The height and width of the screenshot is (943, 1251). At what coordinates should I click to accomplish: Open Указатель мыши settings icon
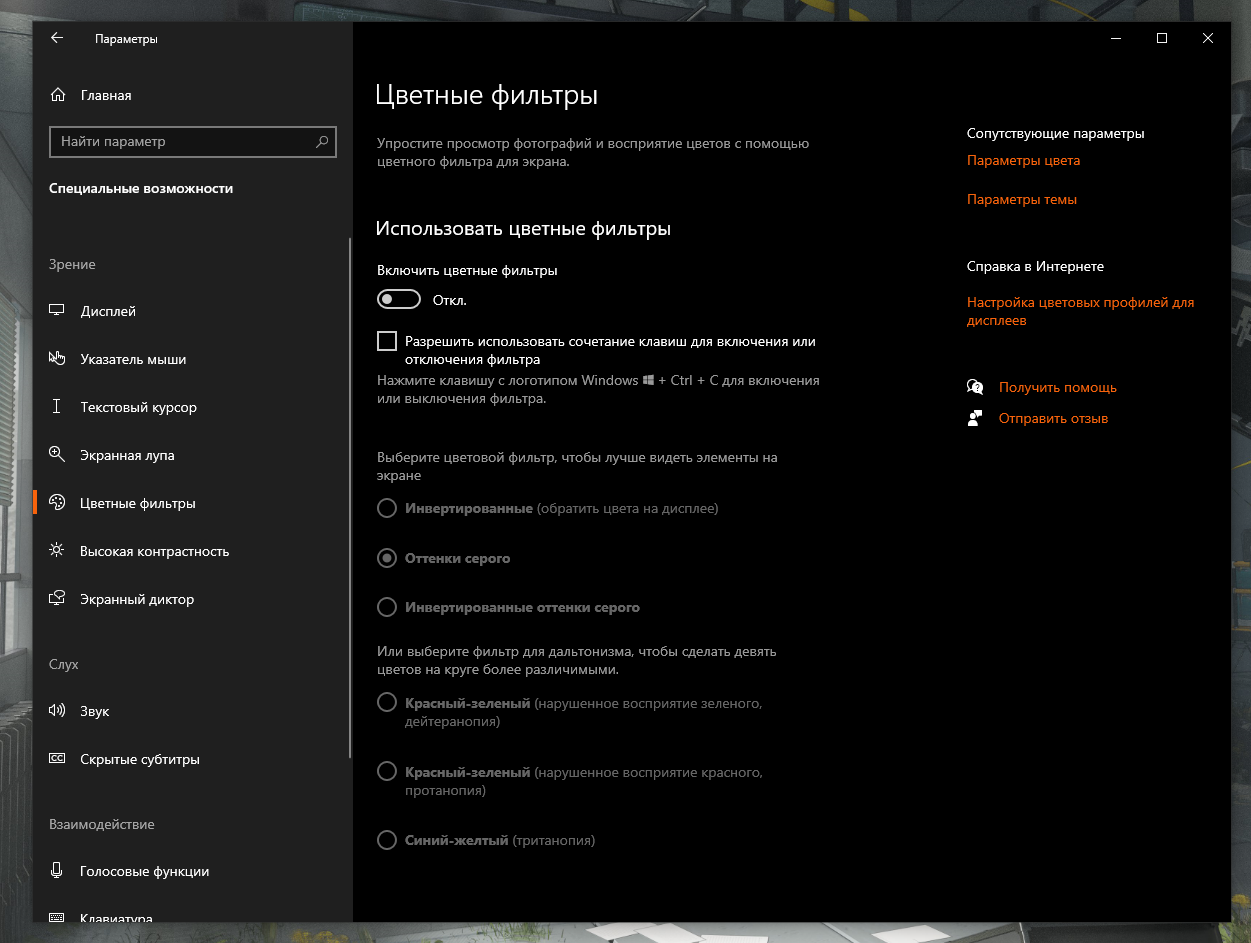pos(57,359)
